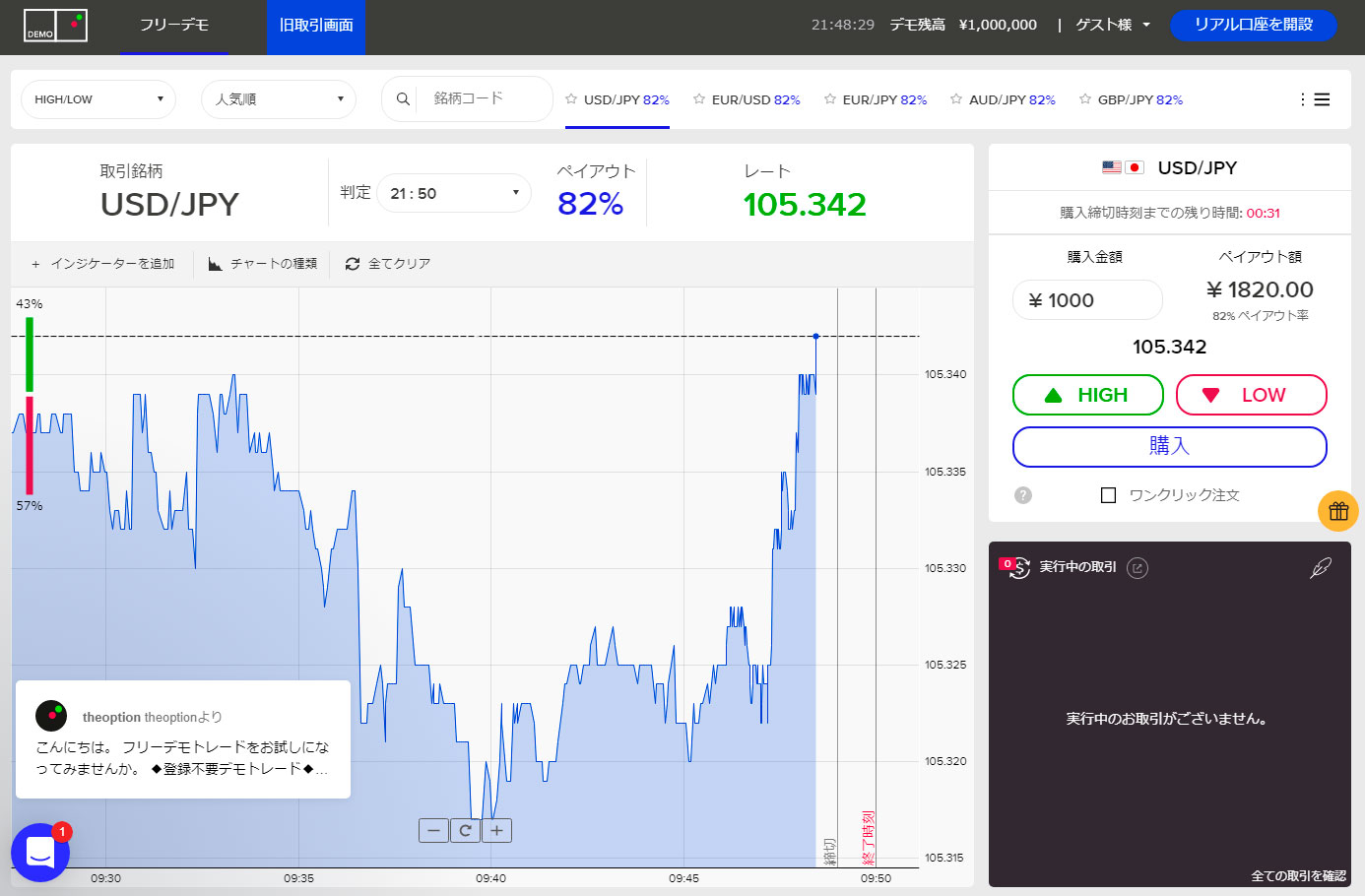
Task: Click the help question mark icon
Action: pos(1023,495)
